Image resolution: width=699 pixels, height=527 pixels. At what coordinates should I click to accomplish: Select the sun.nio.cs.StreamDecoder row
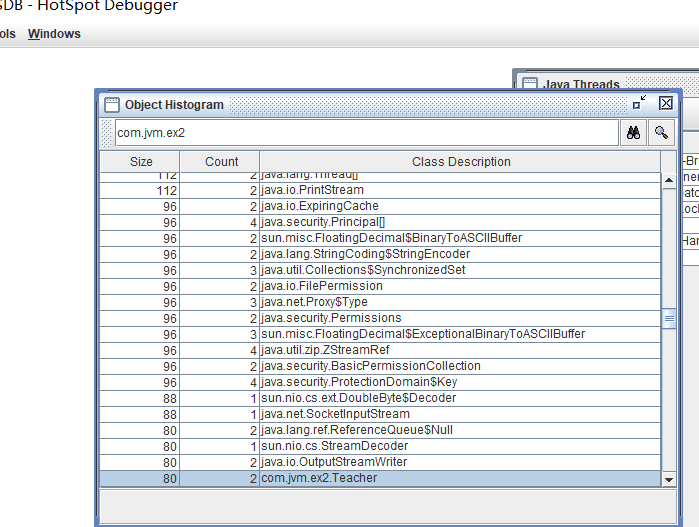(380, 447)
